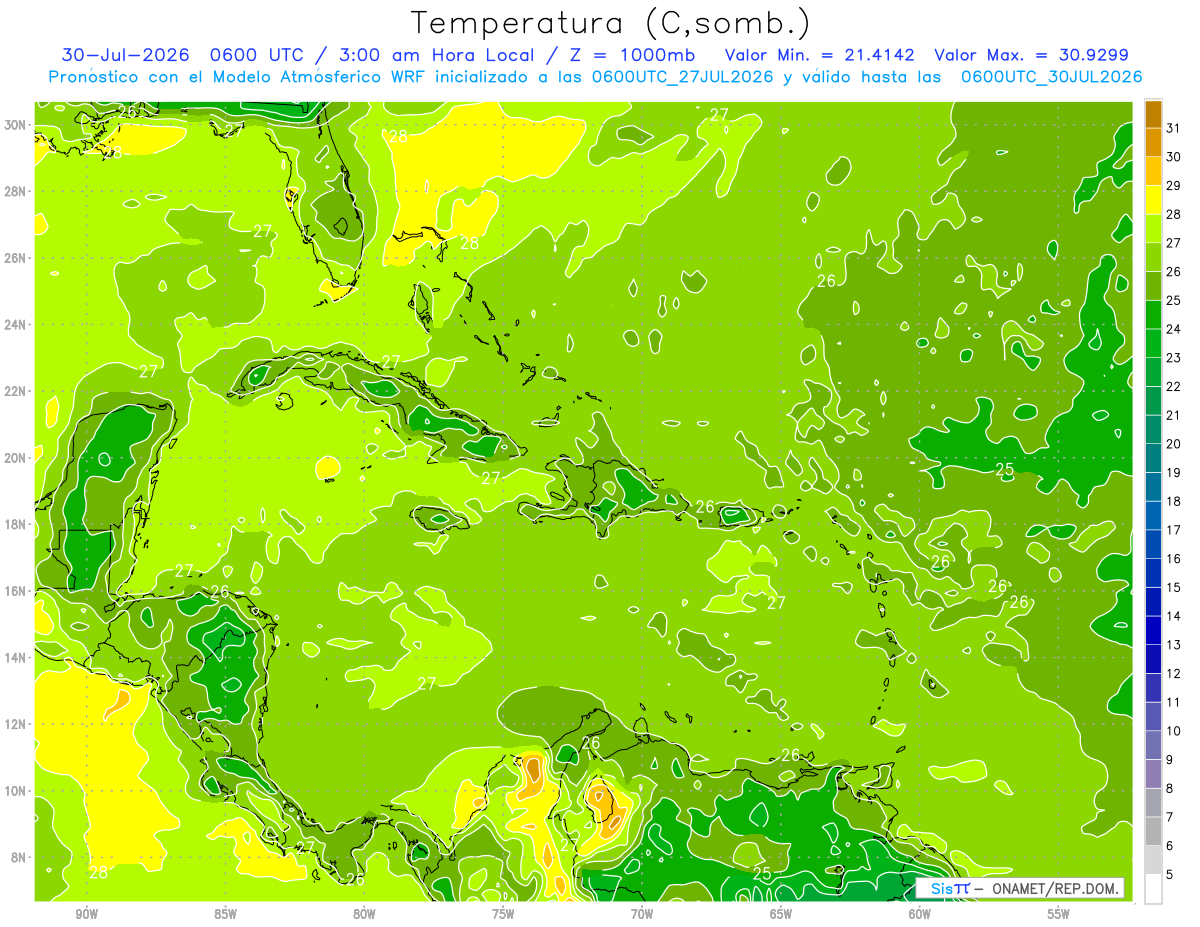Click the 24N latitude axis label

17,325
